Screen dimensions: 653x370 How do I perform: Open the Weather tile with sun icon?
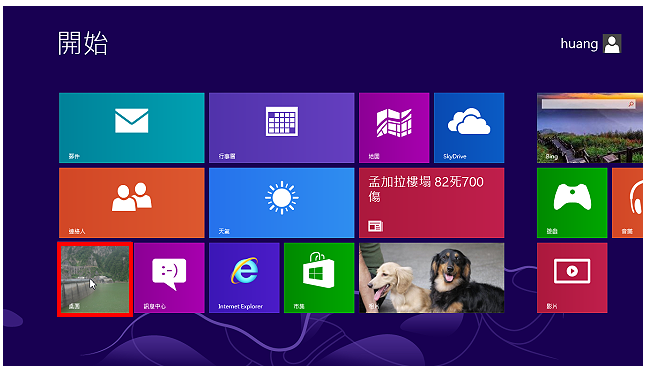pyautogui.click(x=282, y=202)
